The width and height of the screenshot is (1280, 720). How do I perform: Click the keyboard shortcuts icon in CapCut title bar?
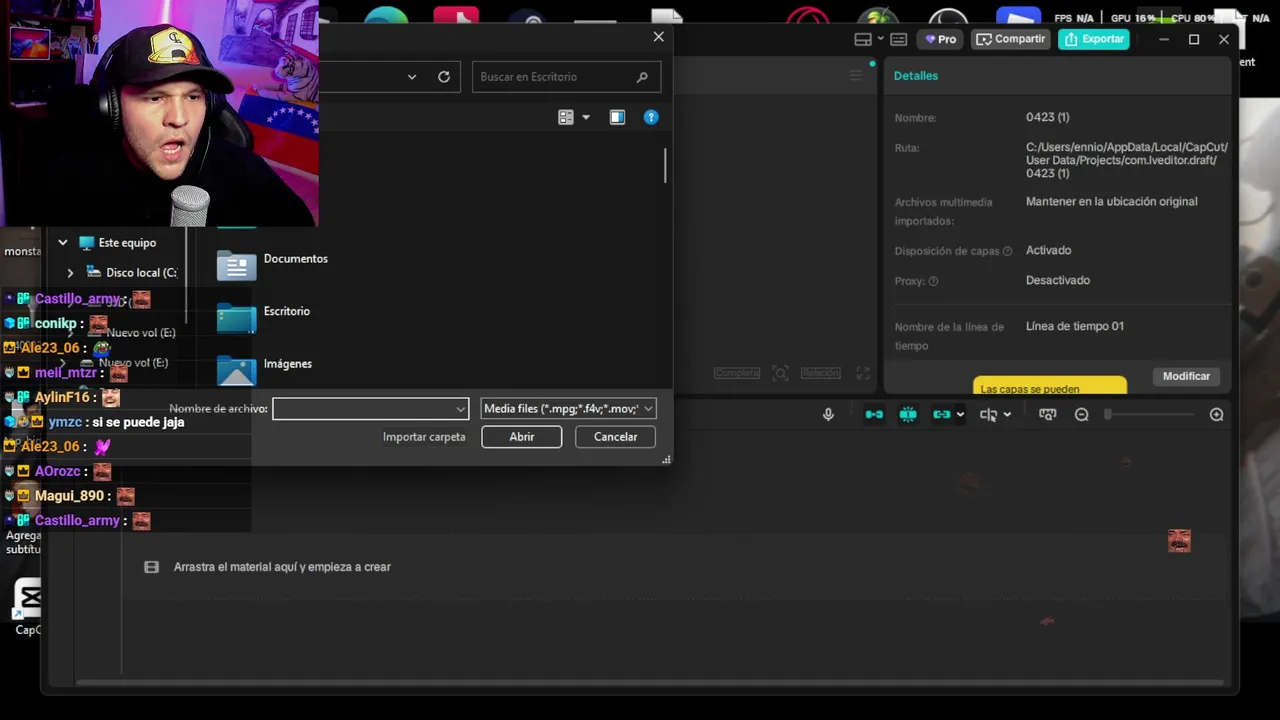[899, 39]
